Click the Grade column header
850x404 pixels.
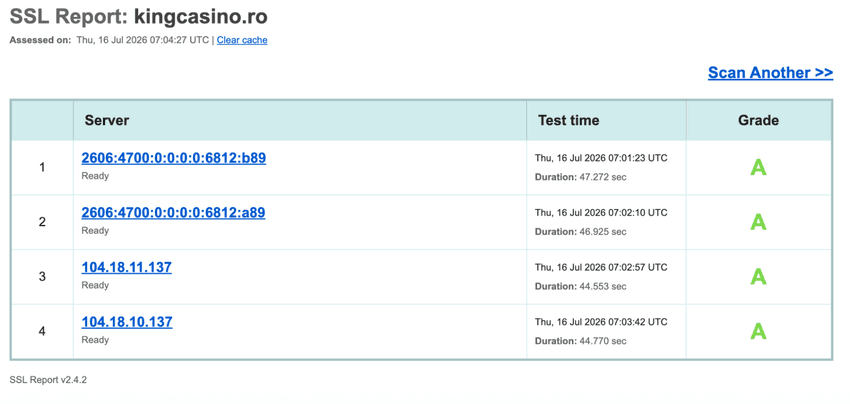[x=758, y=120]
